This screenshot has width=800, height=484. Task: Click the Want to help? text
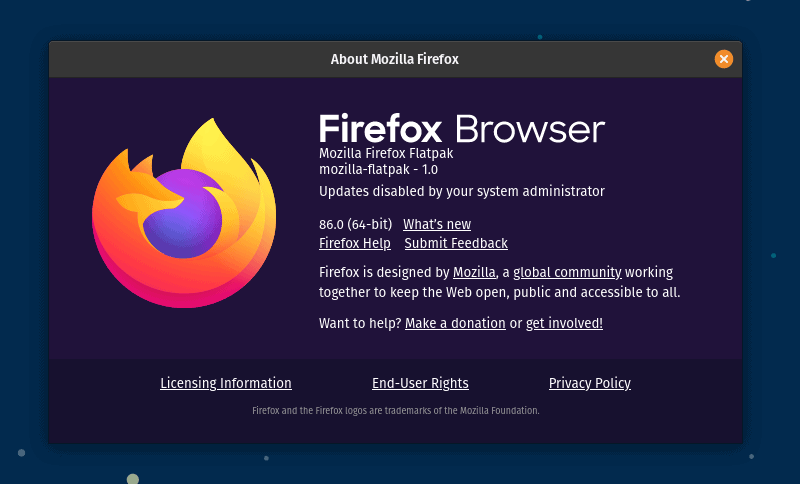[360, 323]
